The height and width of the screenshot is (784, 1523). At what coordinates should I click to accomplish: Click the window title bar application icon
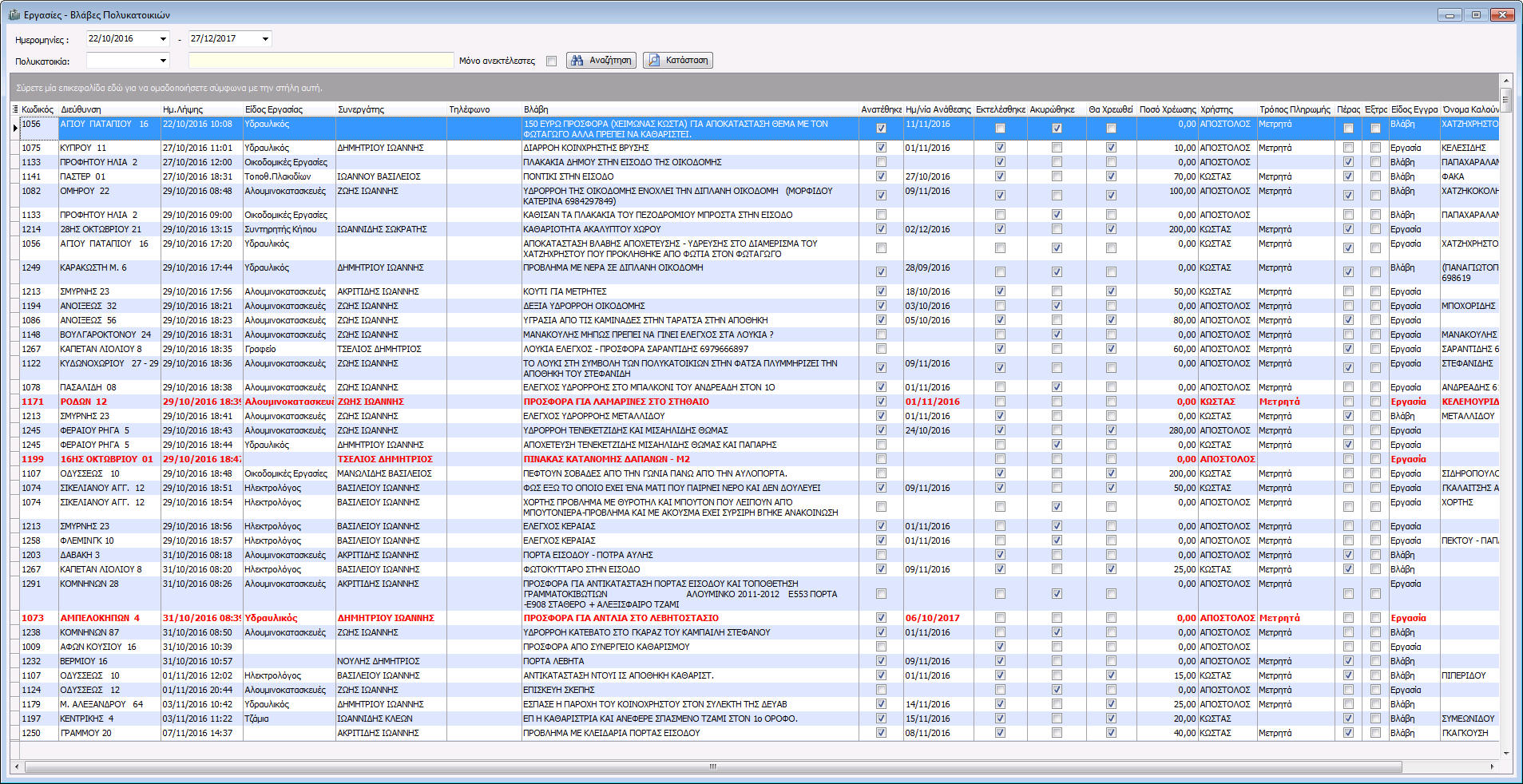pos(14,14)
